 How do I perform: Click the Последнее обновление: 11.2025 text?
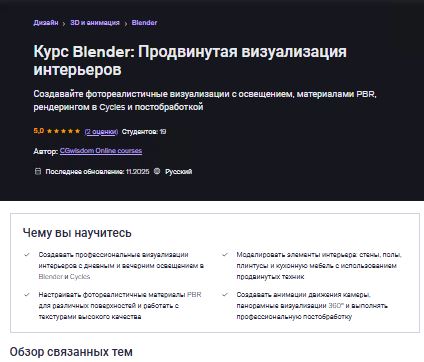coord(97,172)
